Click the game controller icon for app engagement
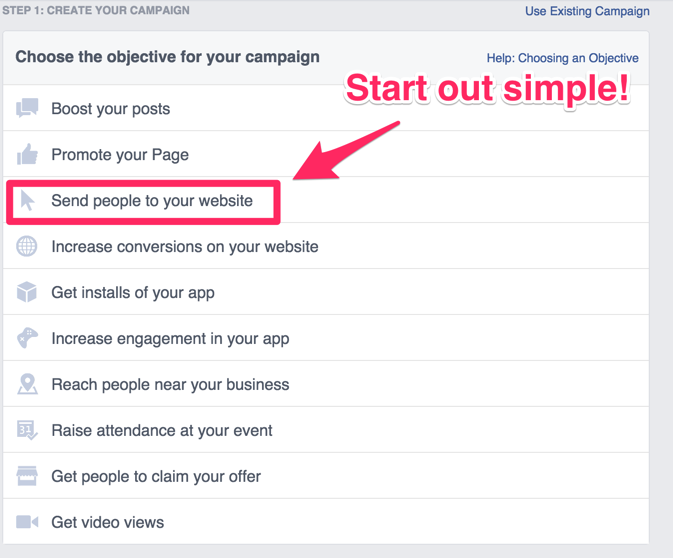The image size is (673, 558). 27,338
